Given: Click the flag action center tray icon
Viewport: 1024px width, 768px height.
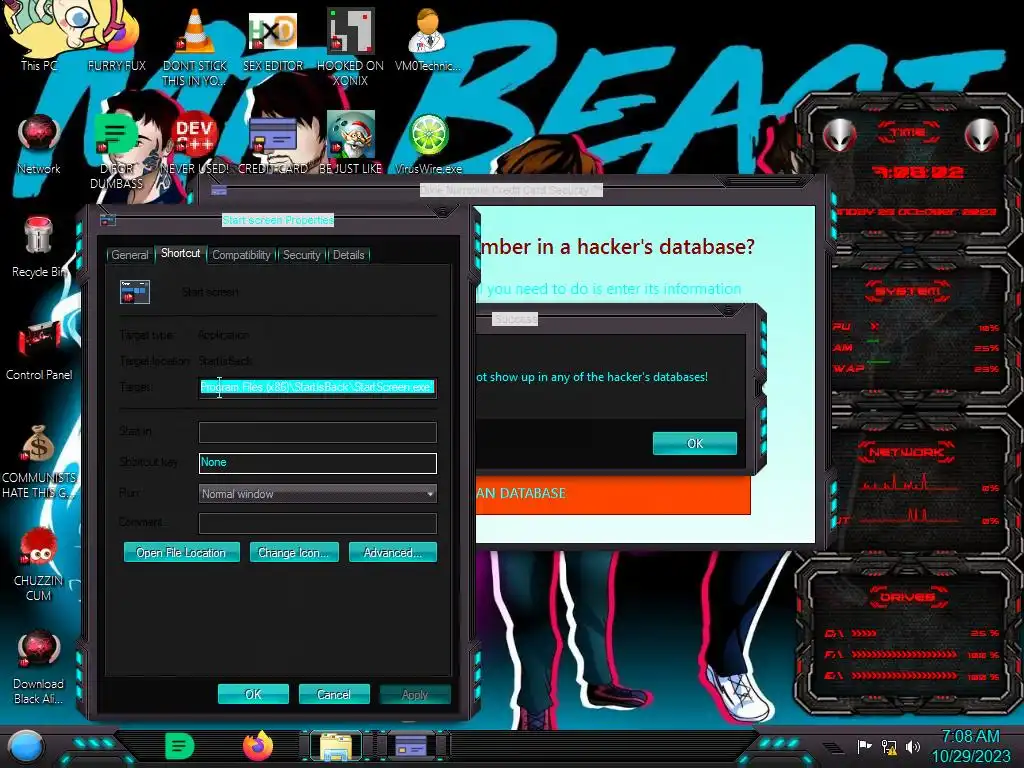Looking at the screenshot, I should [865, 746].
